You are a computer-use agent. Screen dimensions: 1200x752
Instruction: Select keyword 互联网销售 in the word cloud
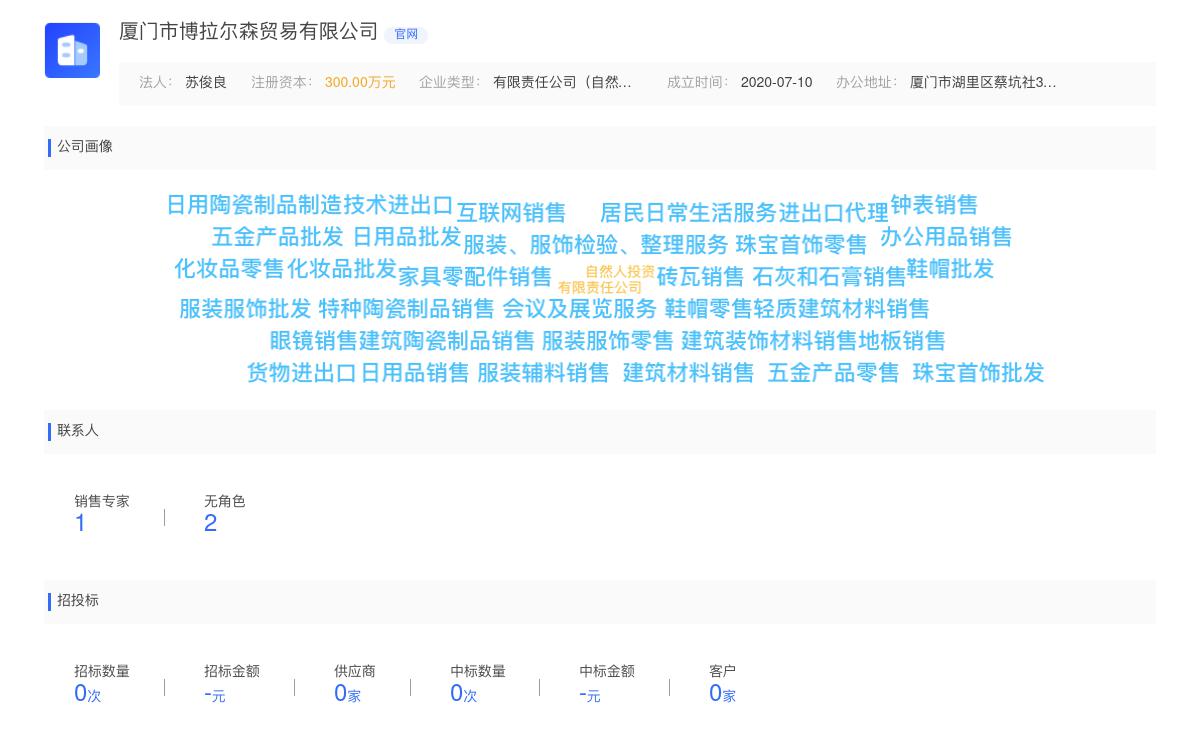tap(512, 212)
